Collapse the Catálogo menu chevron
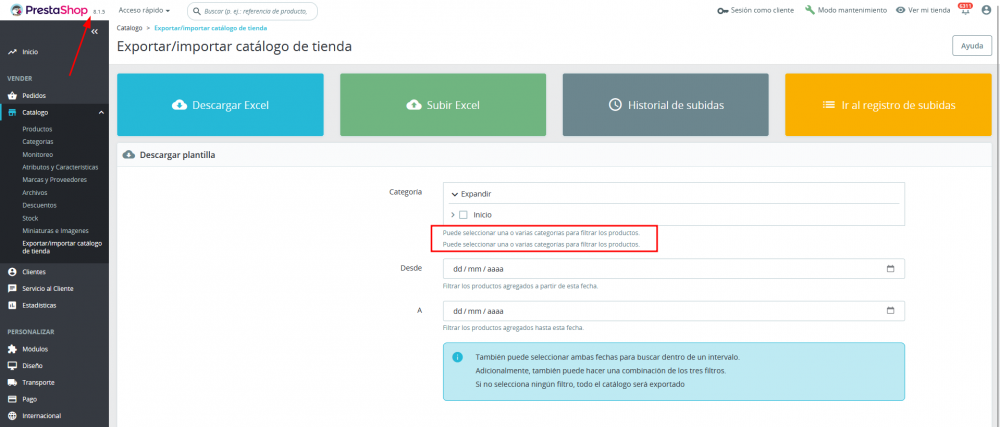The height and width of the screenshot is (427, 1000). click(x=101, y=113)
